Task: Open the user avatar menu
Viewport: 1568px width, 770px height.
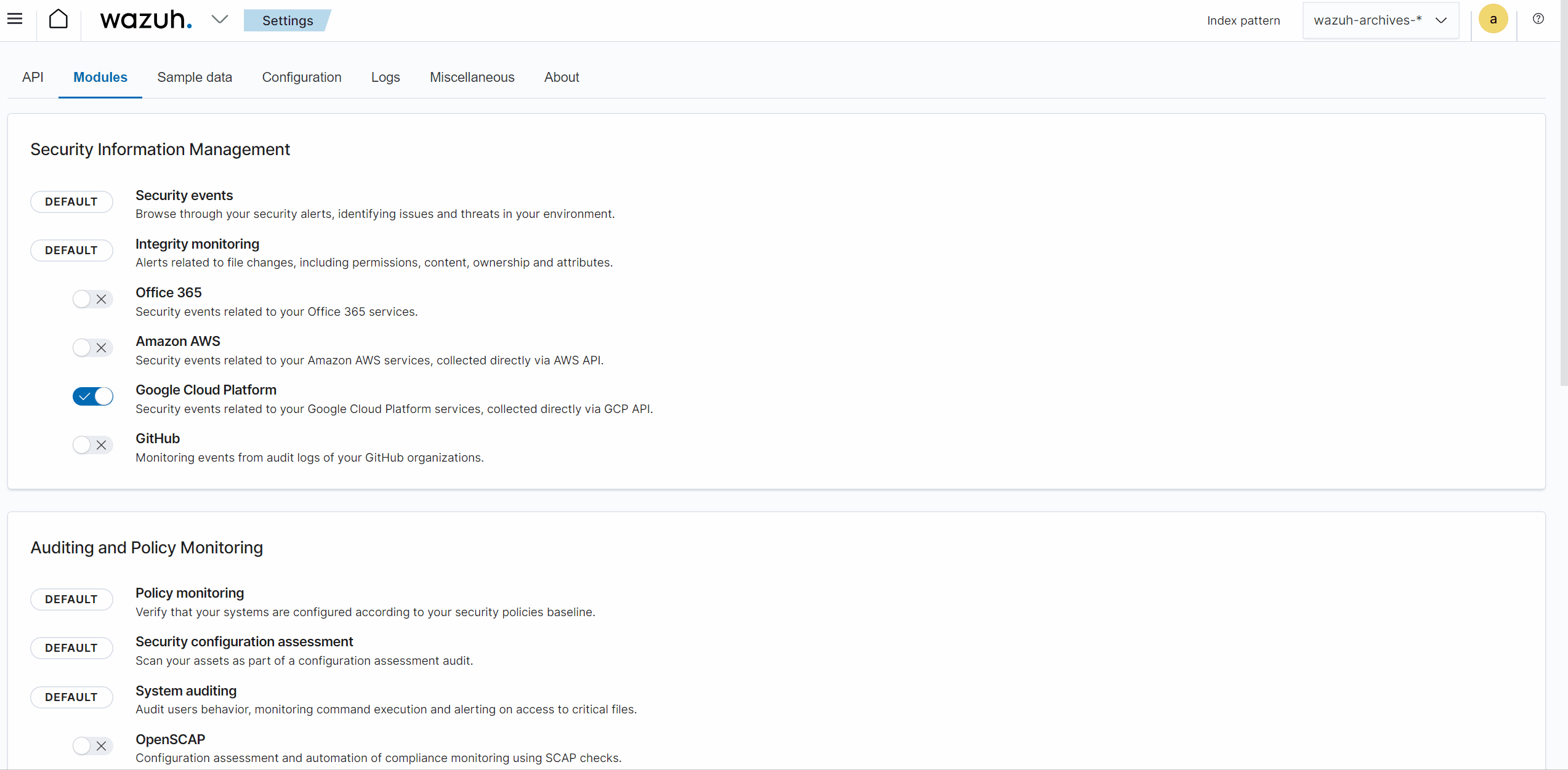Action: point(1493,19)
